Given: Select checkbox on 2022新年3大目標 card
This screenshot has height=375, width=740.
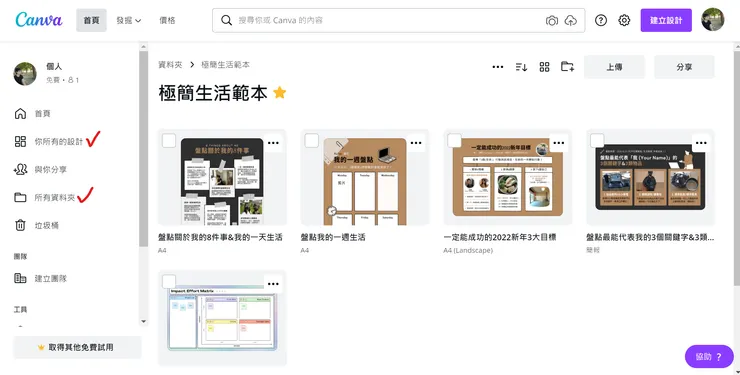Looking at the screenshot, I should coord(454,141).
